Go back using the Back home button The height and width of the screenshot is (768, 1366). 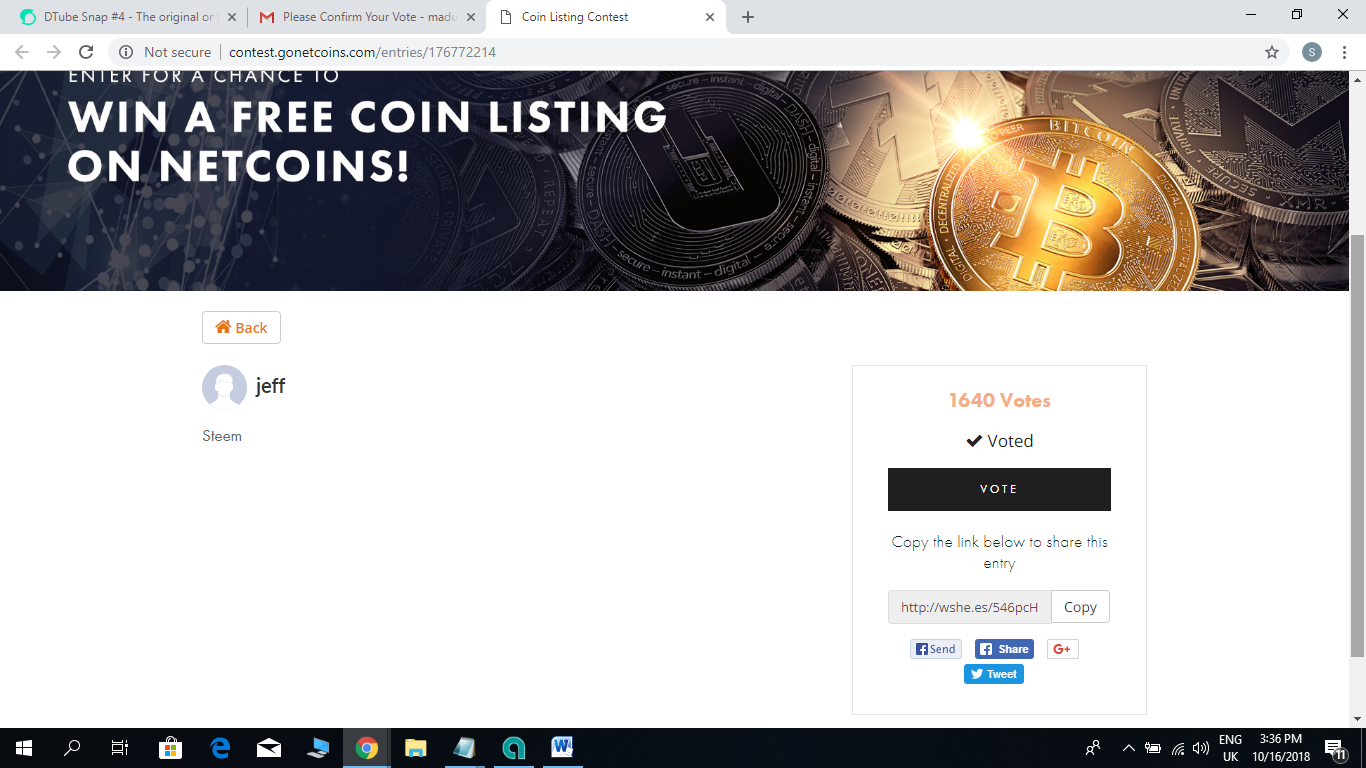tap(241, 328)
